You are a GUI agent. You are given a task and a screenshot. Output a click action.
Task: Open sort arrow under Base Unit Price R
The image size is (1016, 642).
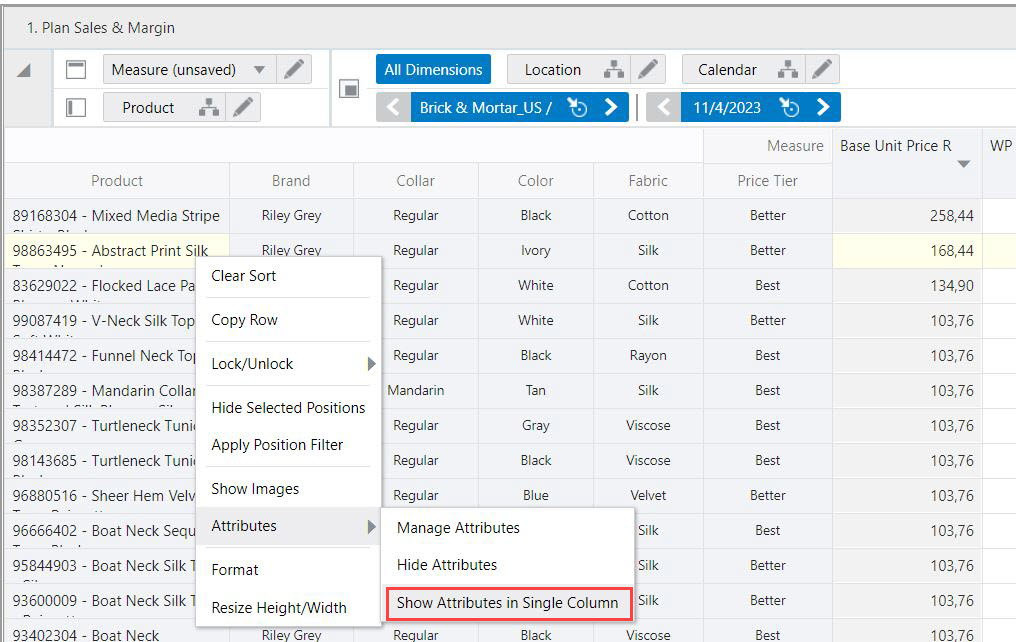click(964, 164)
